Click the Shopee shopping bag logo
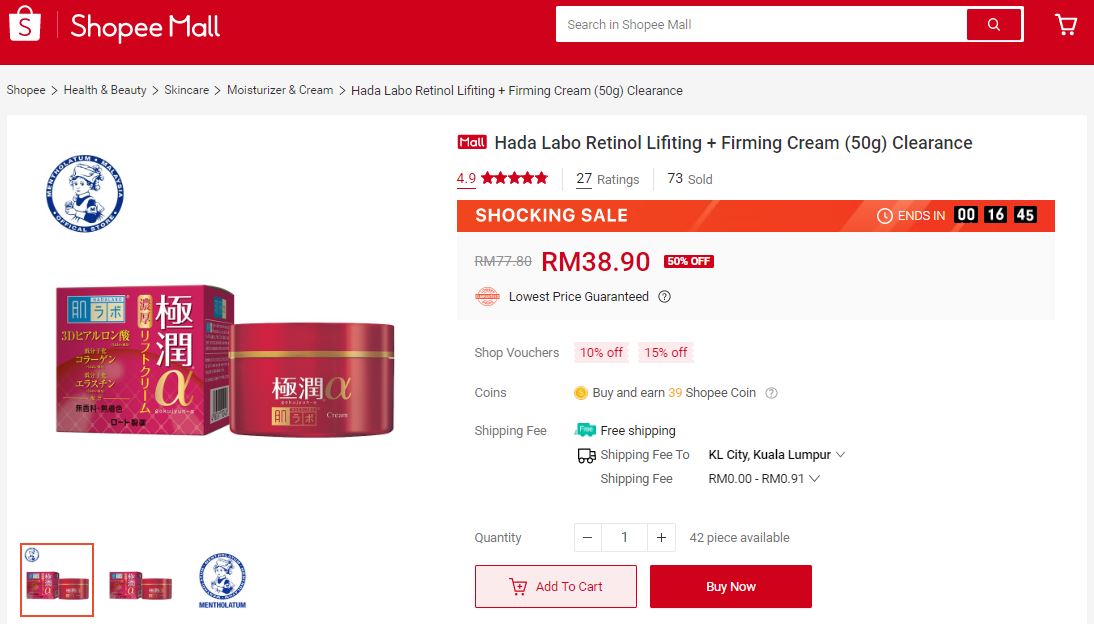The width and height of the screenshot is (1094, 624). pyautogui.click(x=24, y=24)
